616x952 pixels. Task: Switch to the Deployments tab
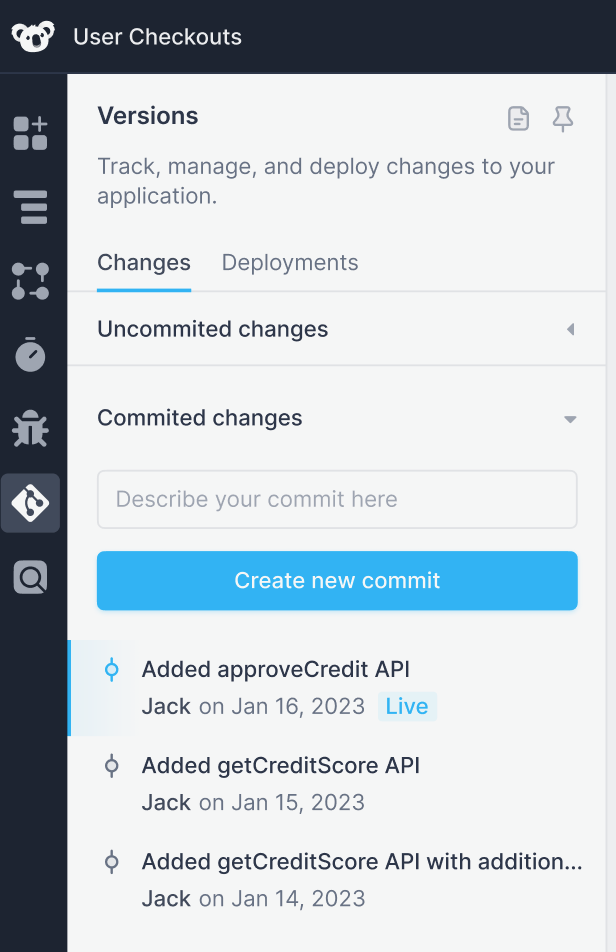click(x=289, y=262)
